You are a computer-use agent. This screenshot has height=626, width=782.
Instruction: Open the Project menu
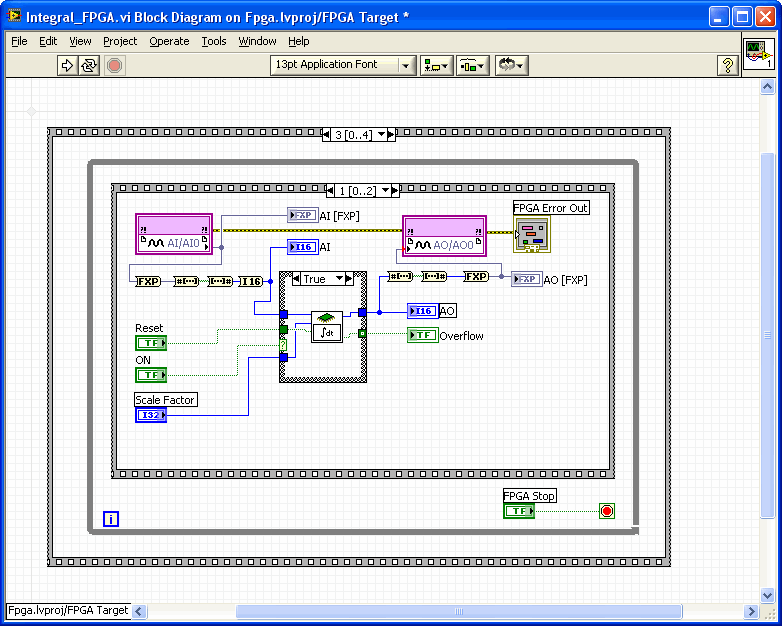[x=120, y=41]
